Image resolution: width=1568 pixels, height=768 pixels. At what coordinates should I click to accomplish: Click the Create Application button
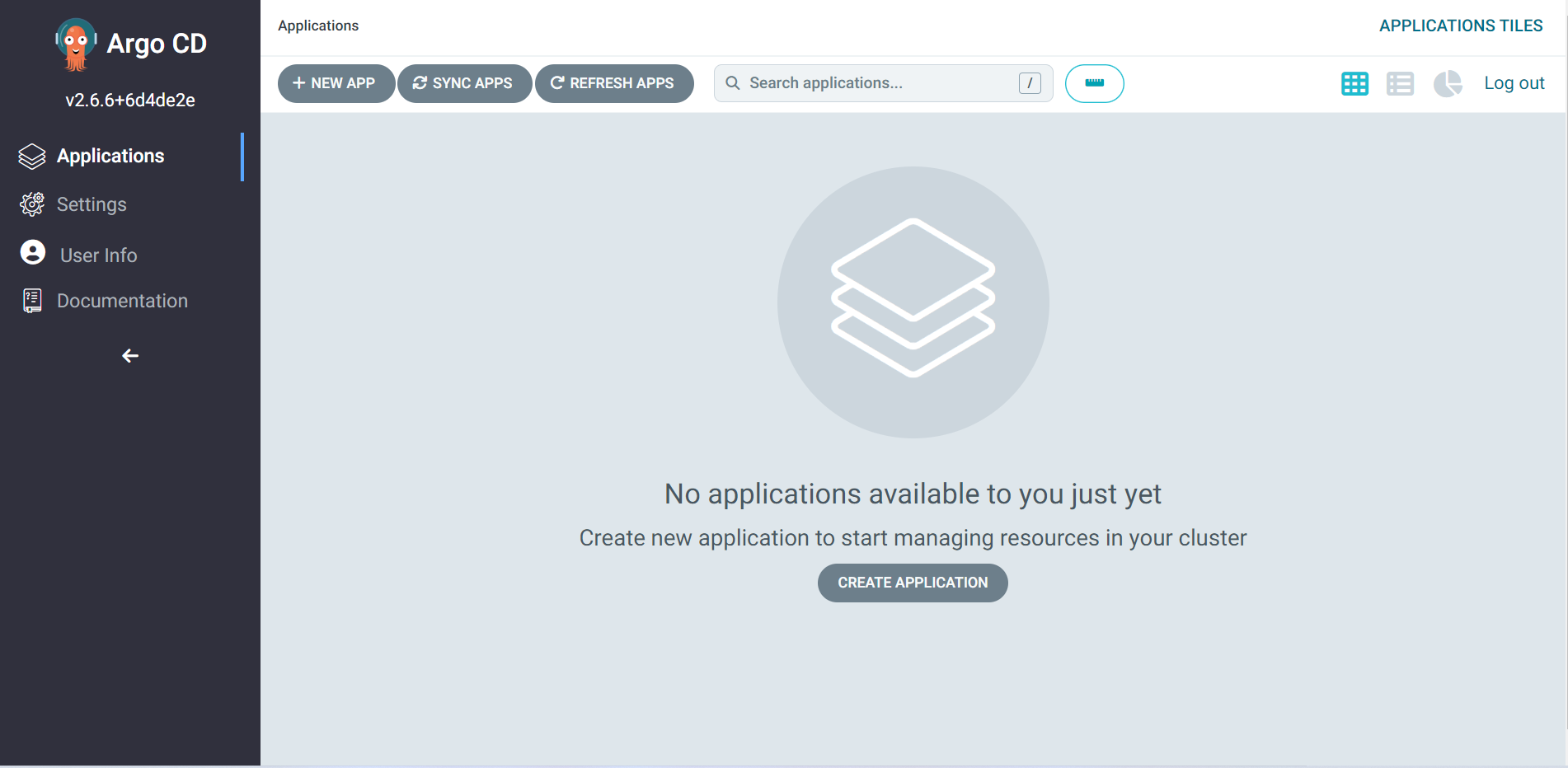(912, 583)
